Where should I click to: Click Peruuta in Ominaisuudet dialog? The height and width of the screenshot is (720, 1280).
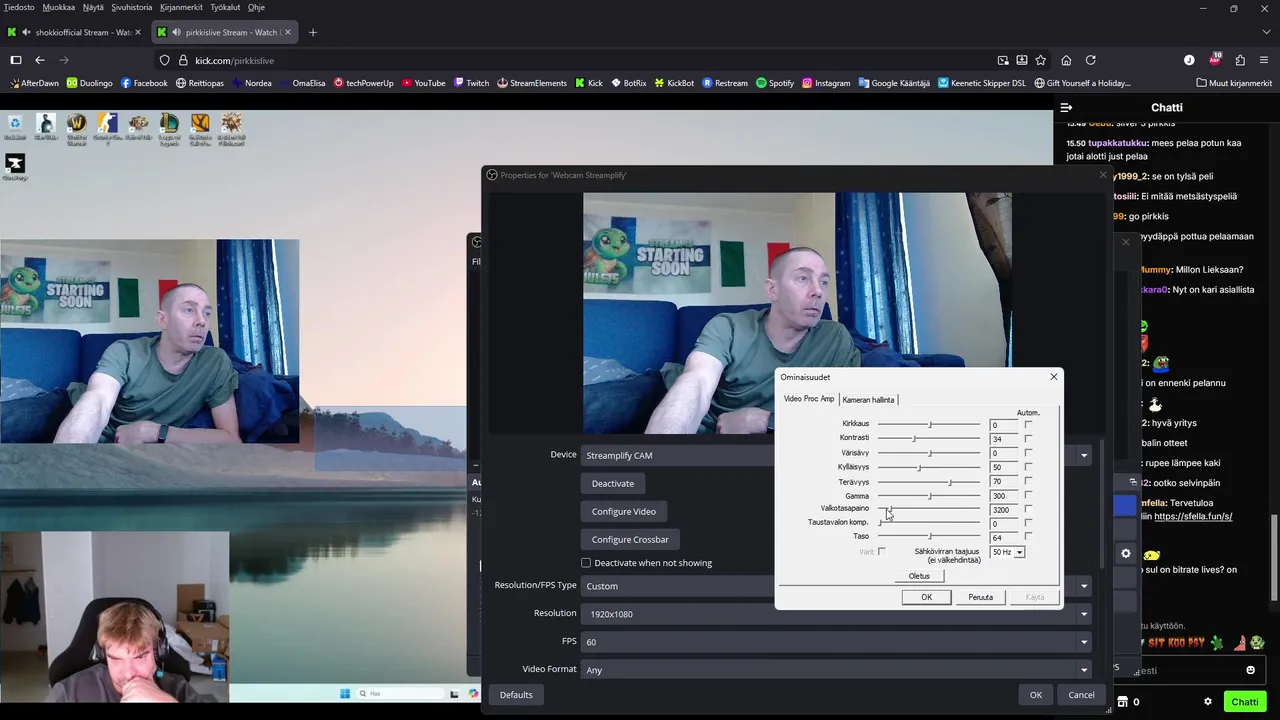(x=980, y=597)
